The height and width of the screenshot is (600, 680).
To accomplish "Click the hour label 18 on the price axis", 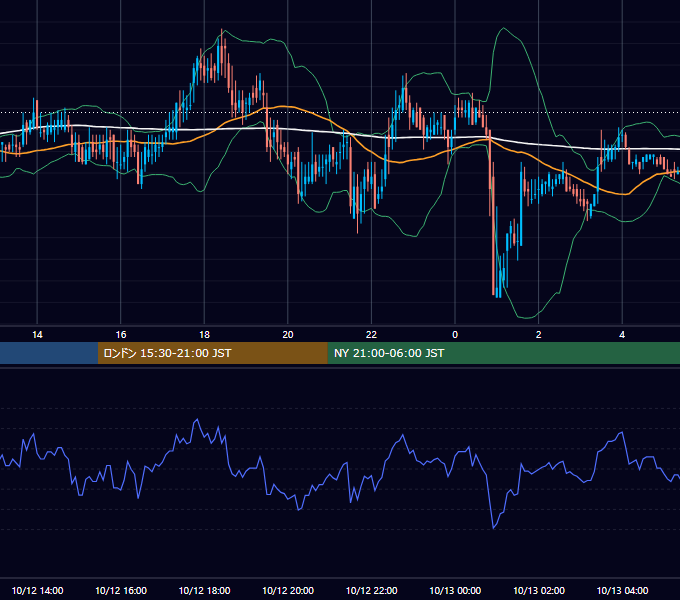I will [204, 335].
